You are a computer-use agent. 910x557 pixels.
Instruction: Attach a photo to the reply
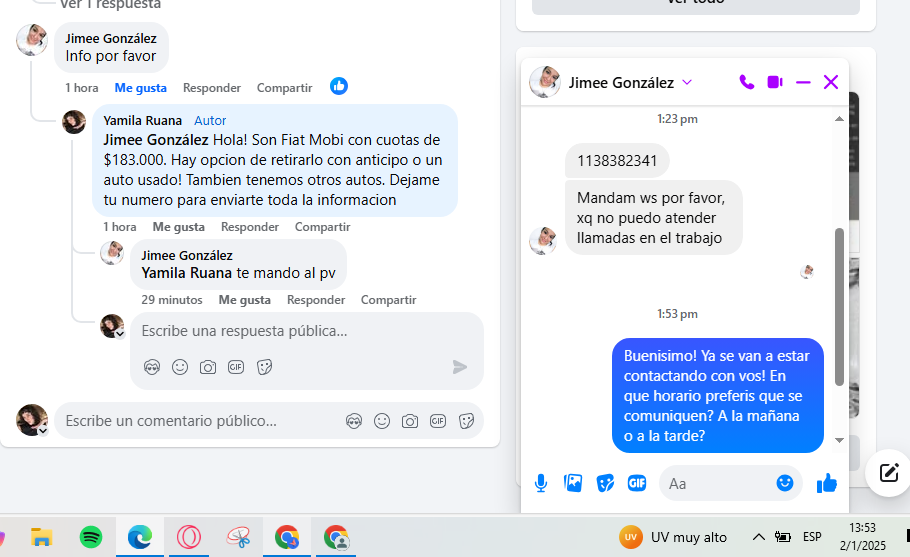[208, 367]
